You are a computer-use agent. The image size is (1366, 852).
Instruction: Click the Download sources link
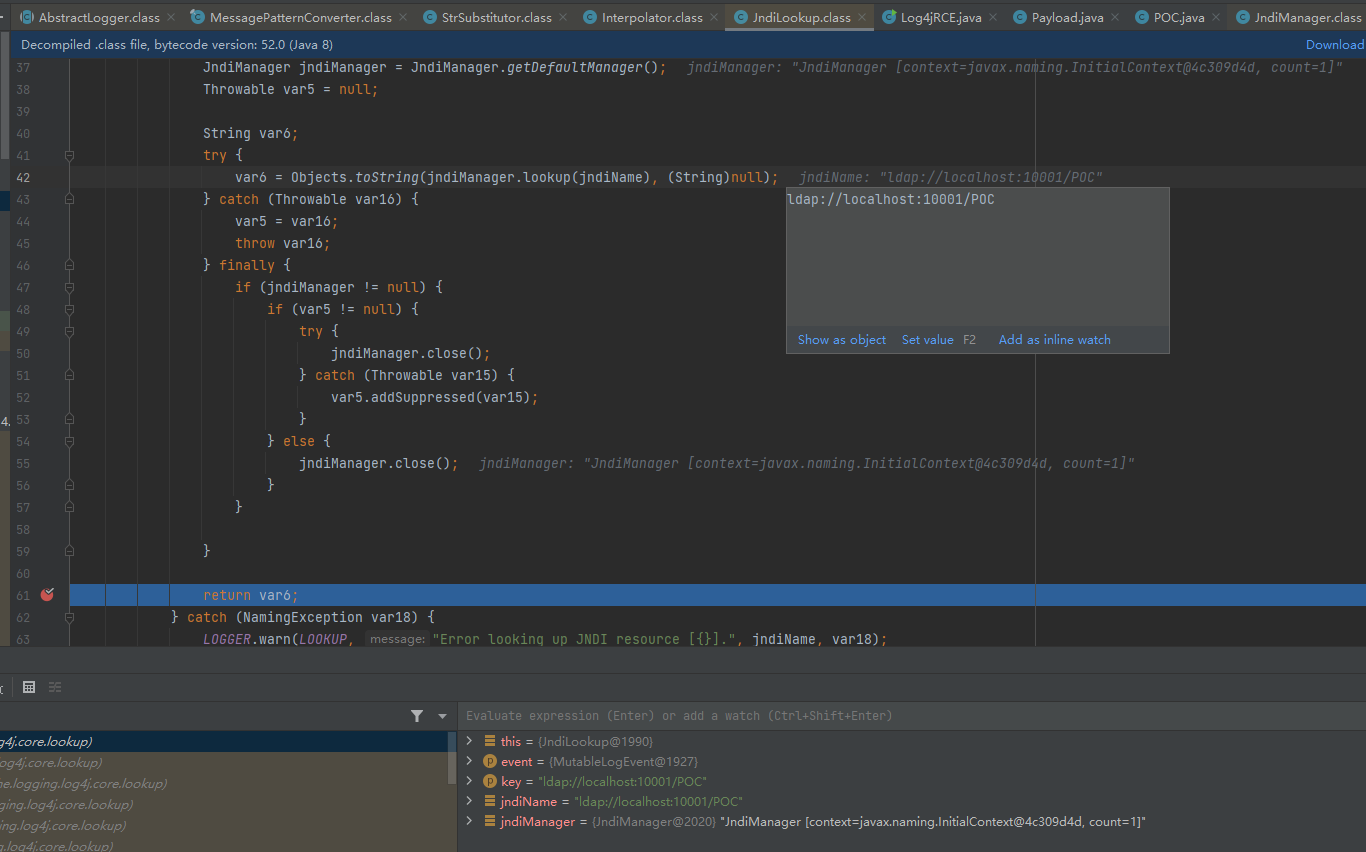[x=1335, y=44]
